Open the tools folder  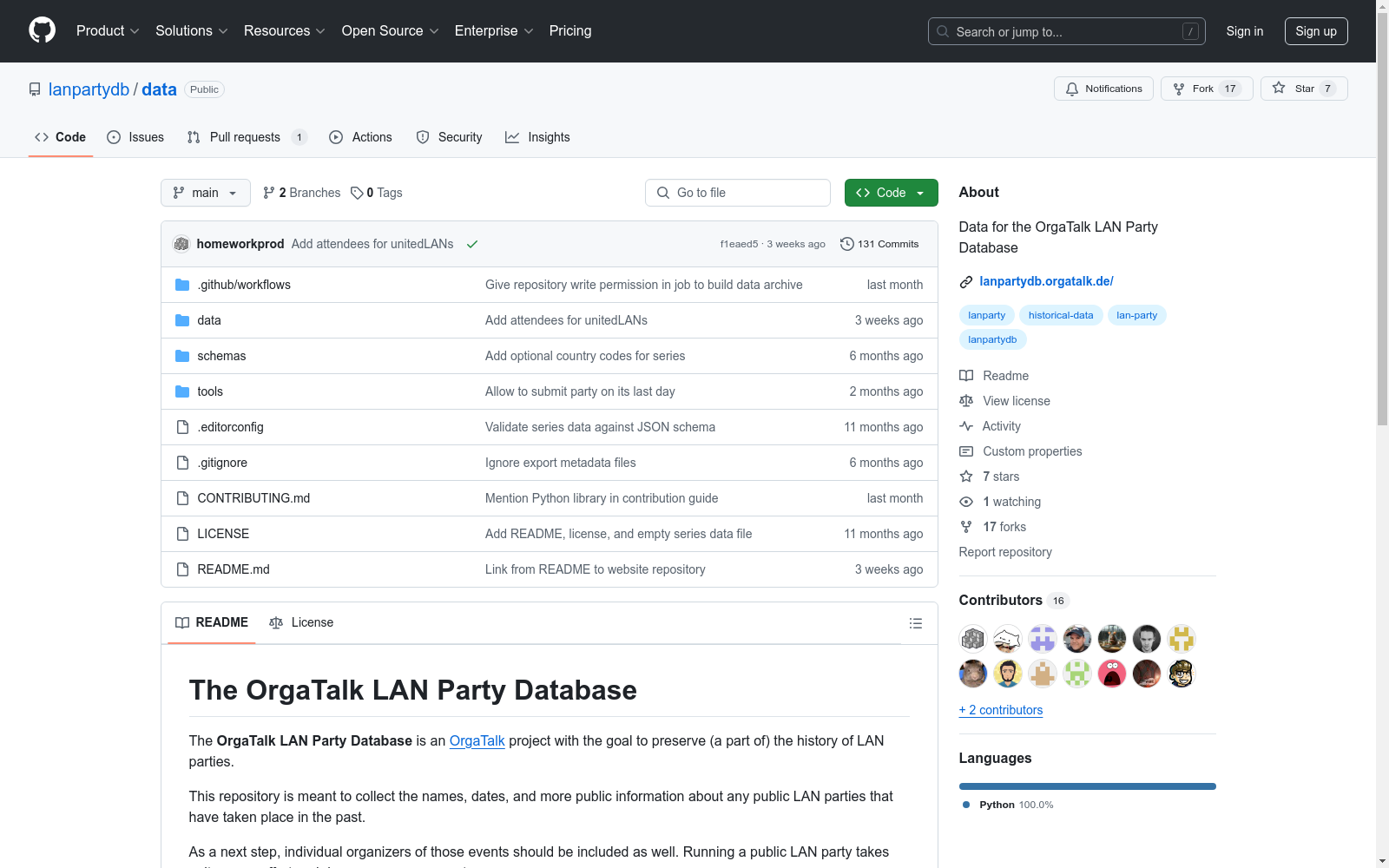(x=210, y=391)
